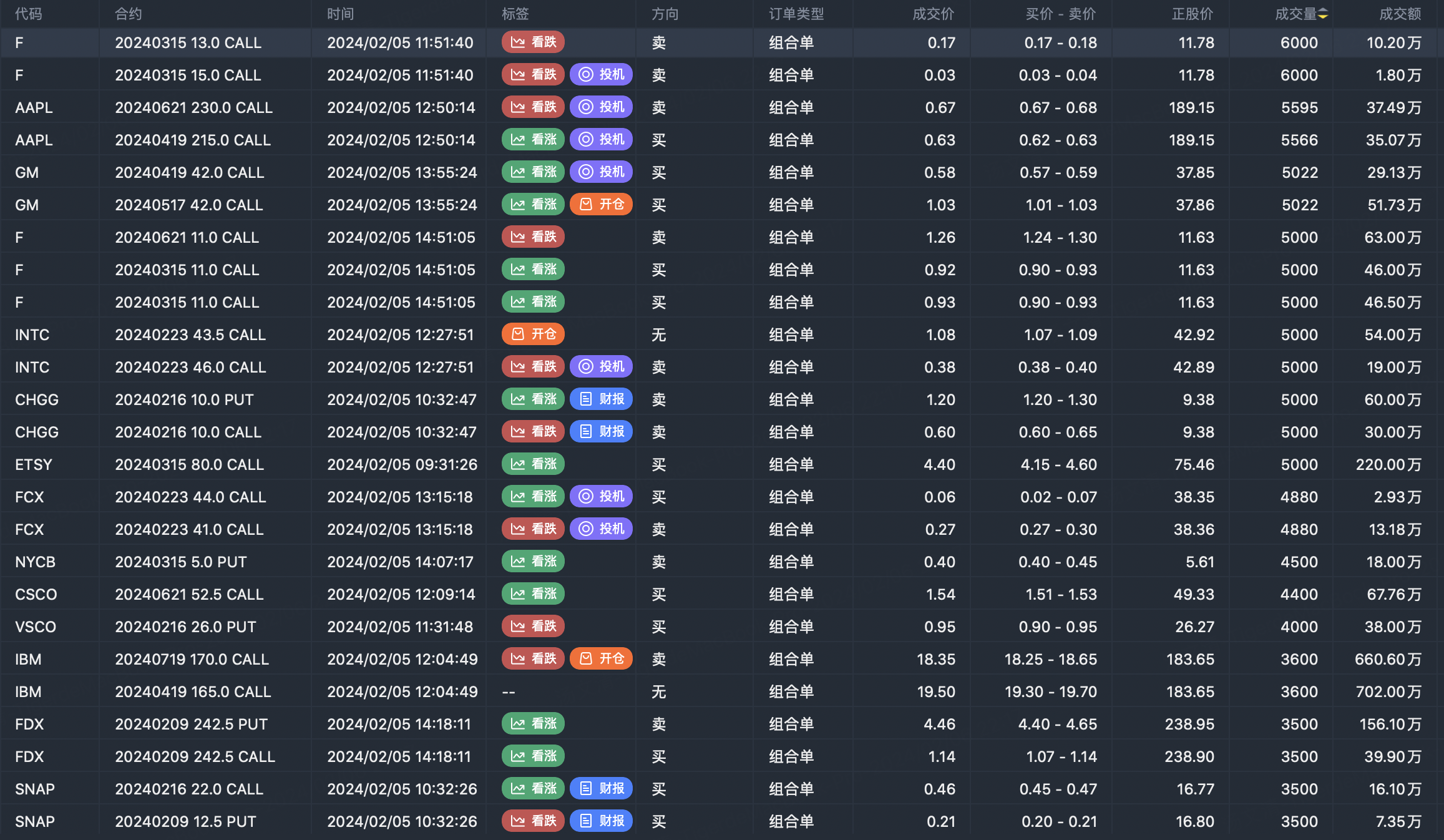The image size is (1444, 840).
Task: Click 开仓 tag on INTC 43.5 CALL row
Action: (x=533, y=335)
